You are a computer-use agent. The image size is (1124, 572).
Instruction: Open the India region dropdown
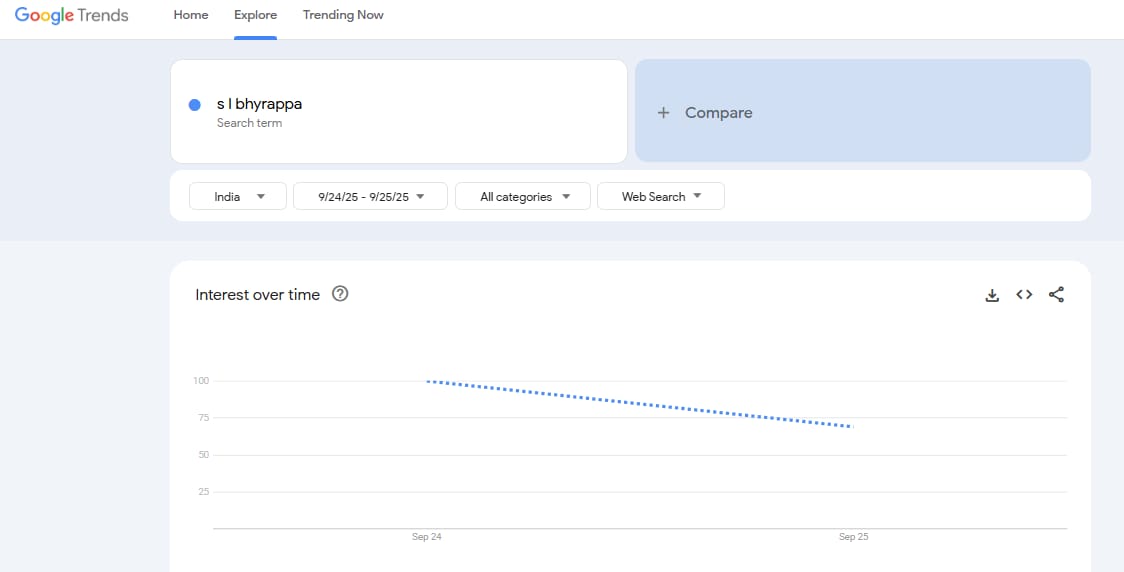point(238,196)
